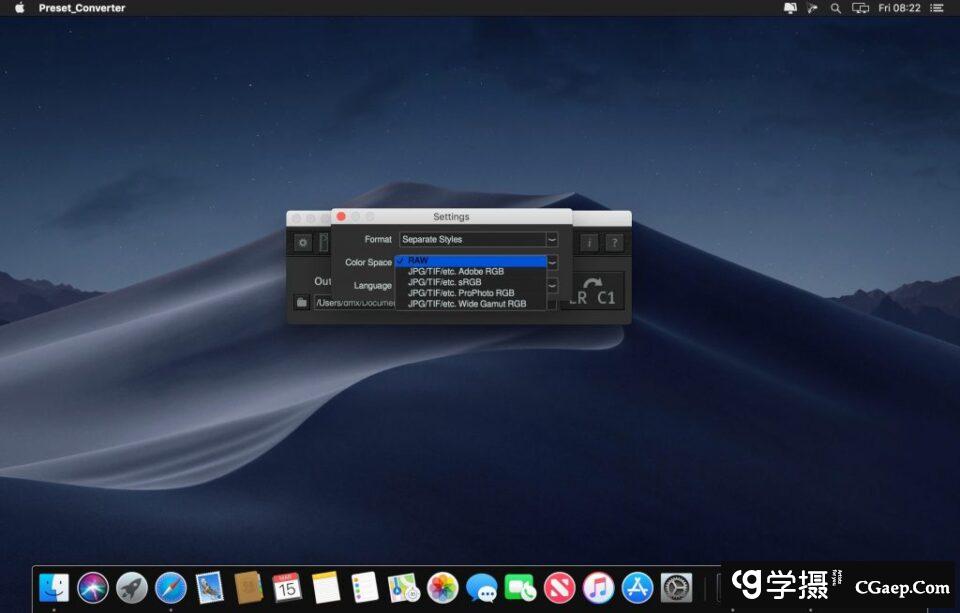Click the question mark help icon
This screenshot has width=960, height=613.
coord(614,243)
